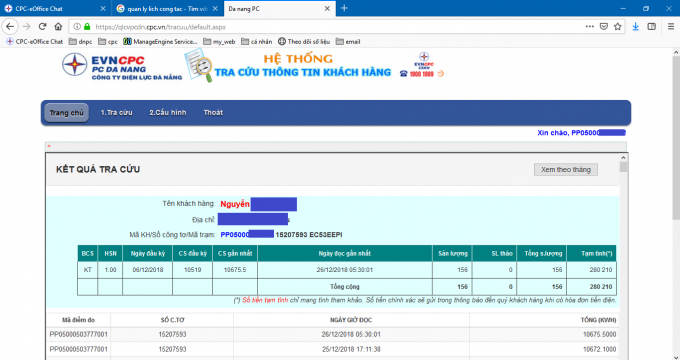This screenshot has height=360, width=680.
Task: Open the 2.Cấu hình menu
Action: (x=168, y=113)
